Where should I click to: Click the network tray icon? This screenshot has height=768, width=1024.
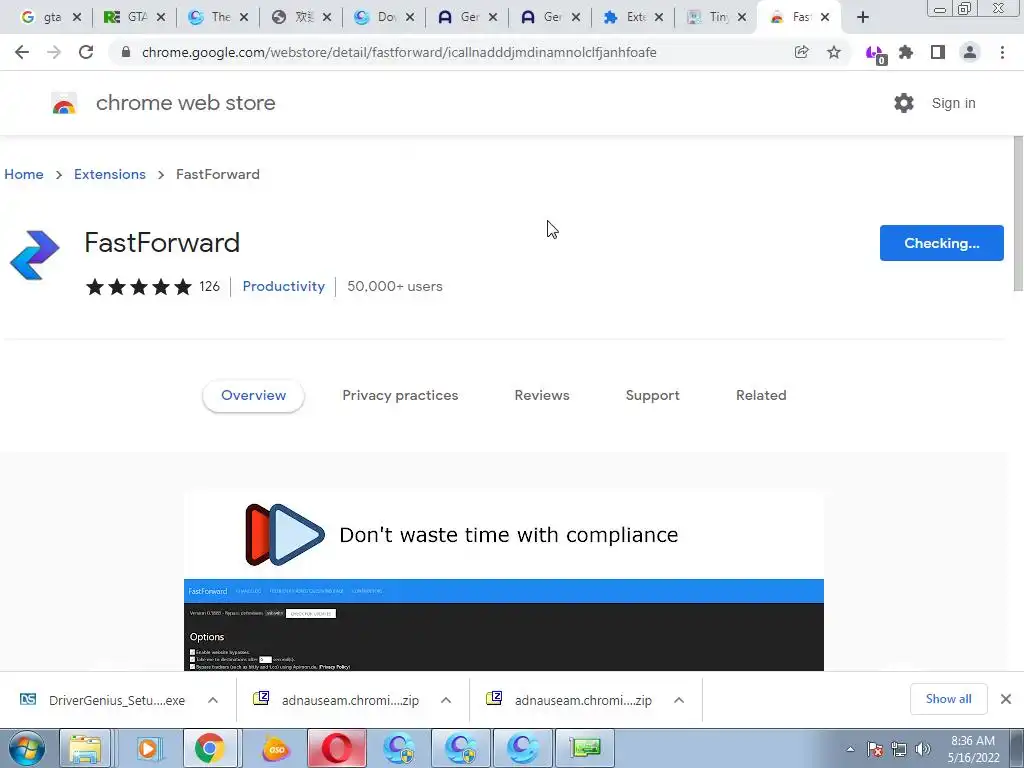pos(899,749)
